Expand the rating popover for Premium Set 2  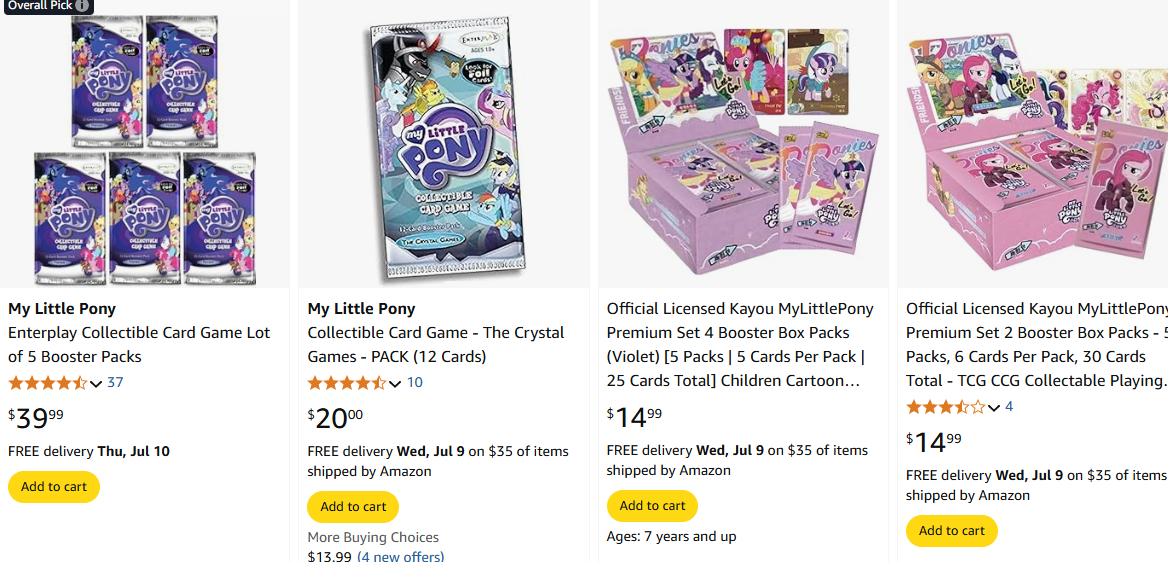pyautogui.click(x=994, y=407)
